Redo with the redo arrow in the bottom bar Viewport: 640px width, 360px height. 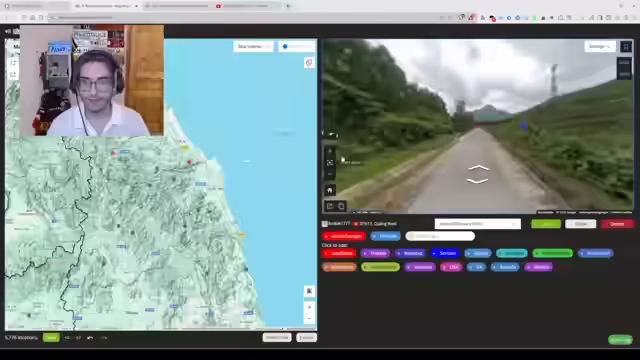[x=104, y=338]
